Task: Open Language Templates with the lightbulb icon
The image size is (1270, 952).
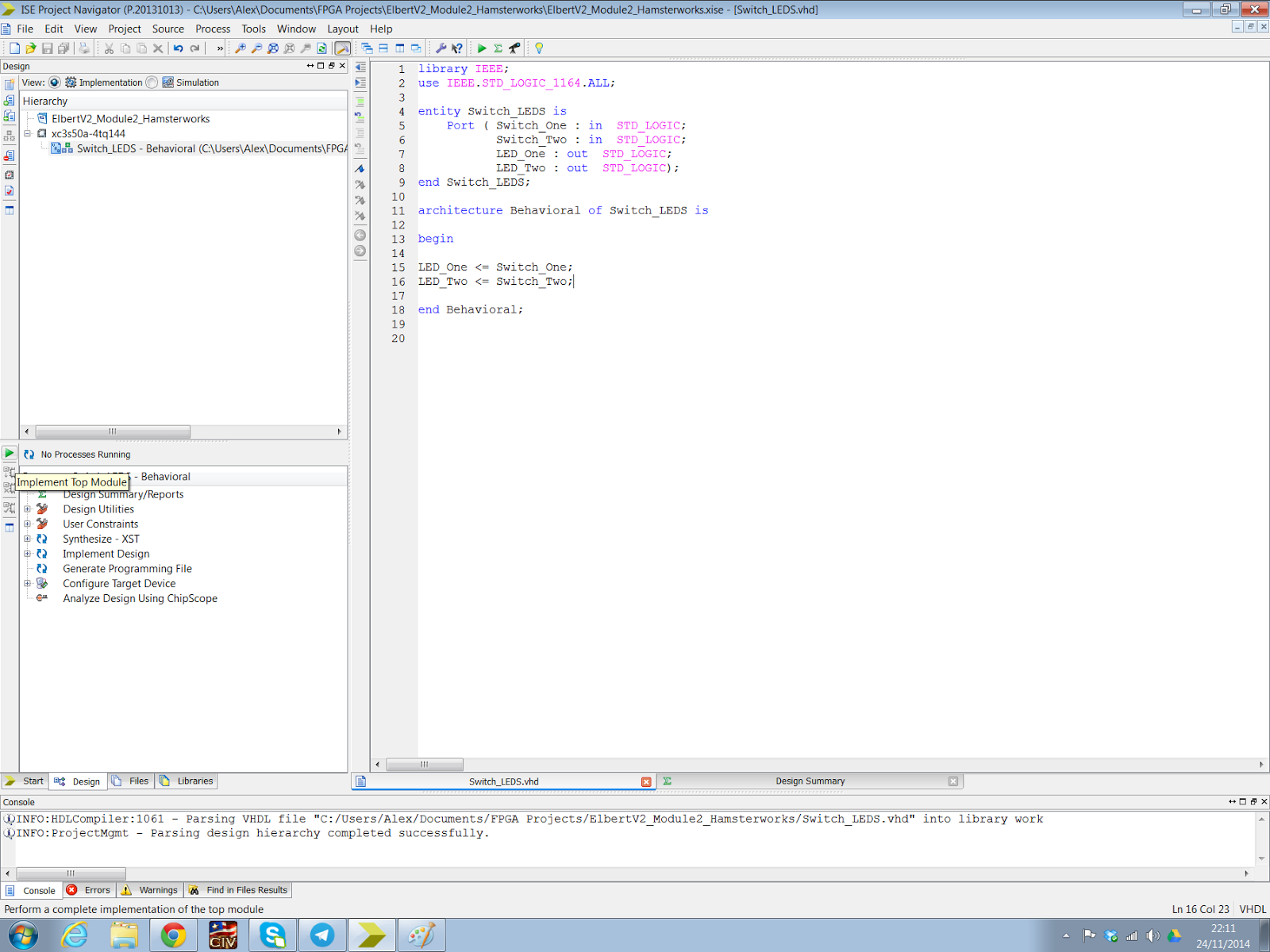Action: pyautogui.click(x=538, y=48)
